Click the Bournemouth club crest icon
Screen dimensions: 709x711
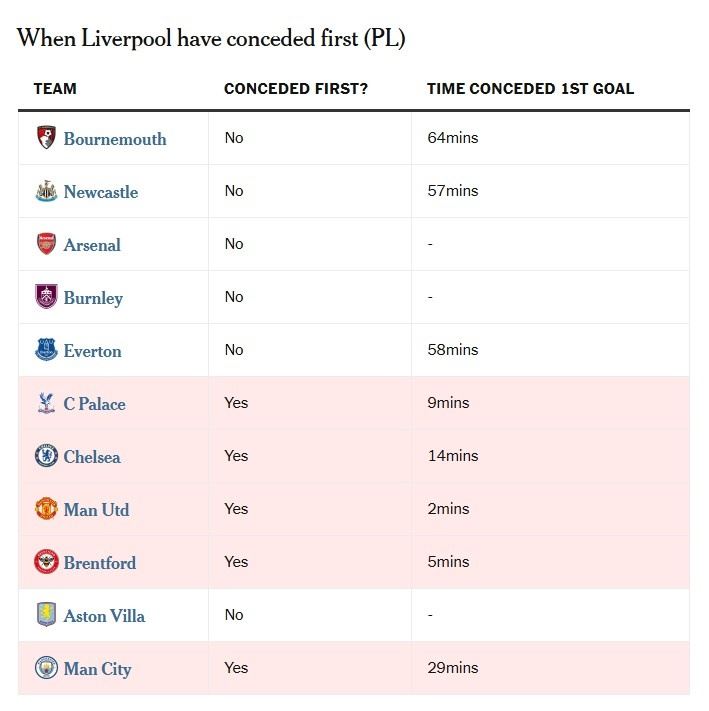(45, 139)
